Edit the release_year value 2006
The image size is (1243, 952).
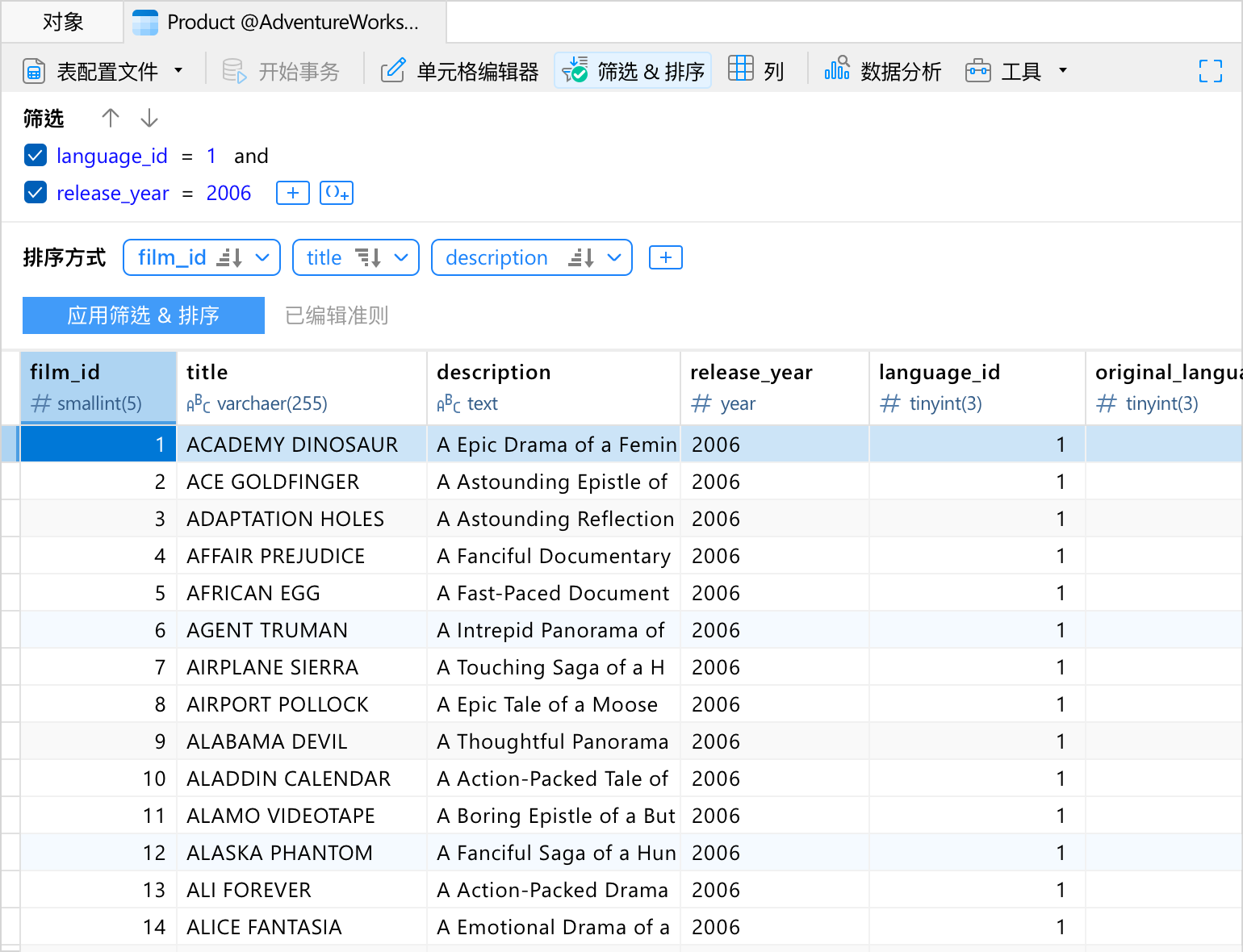228,193
